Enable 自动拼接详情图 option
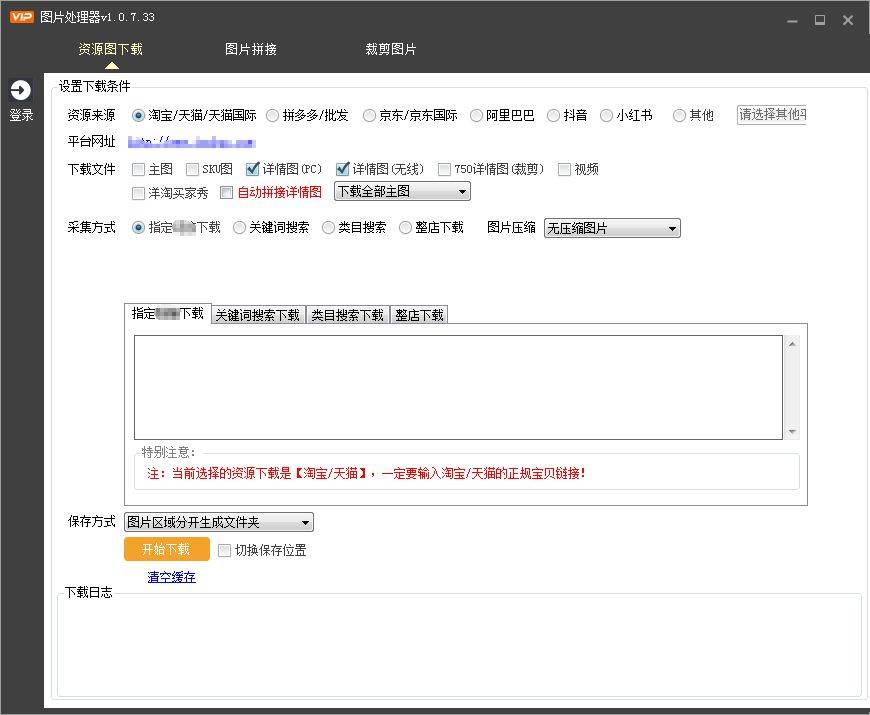Screen dimensions: 870x715 coord(225,192)
